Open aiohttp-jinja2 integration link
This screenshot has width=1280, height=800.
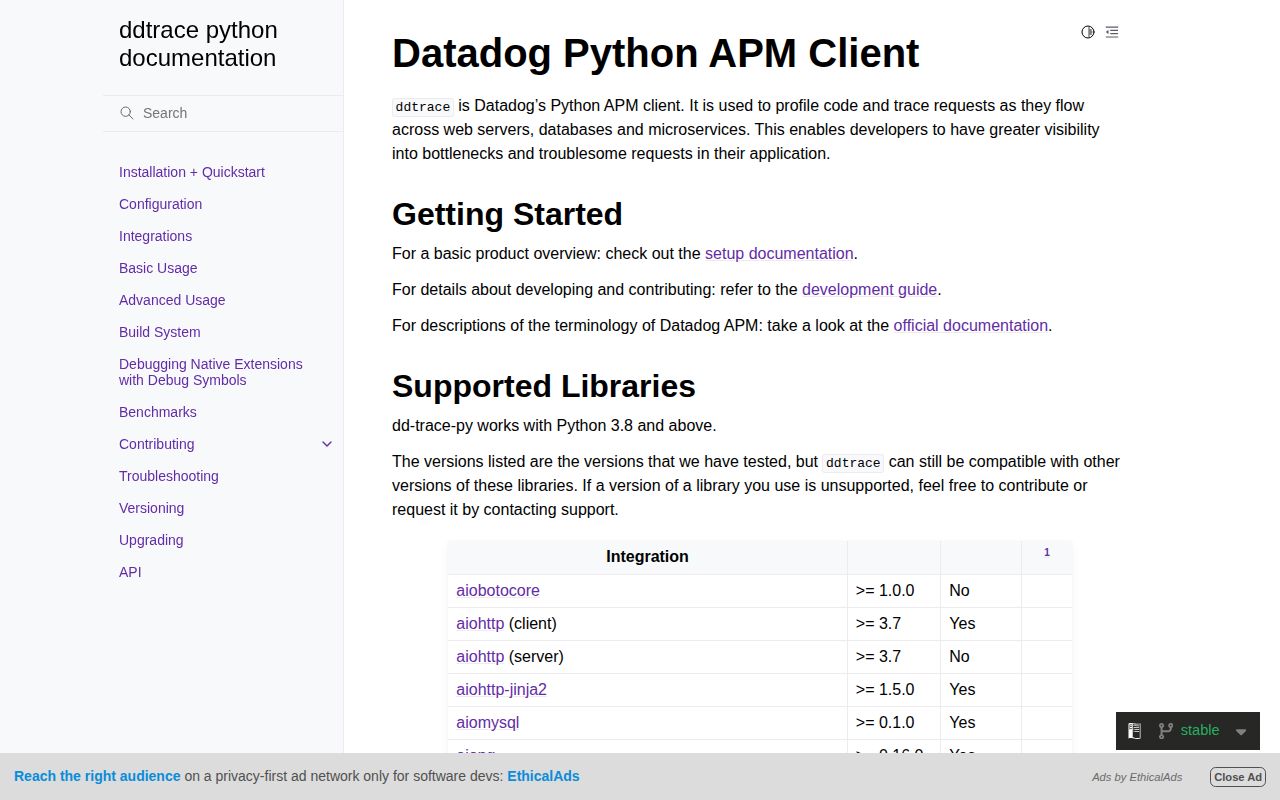(501, 689)
